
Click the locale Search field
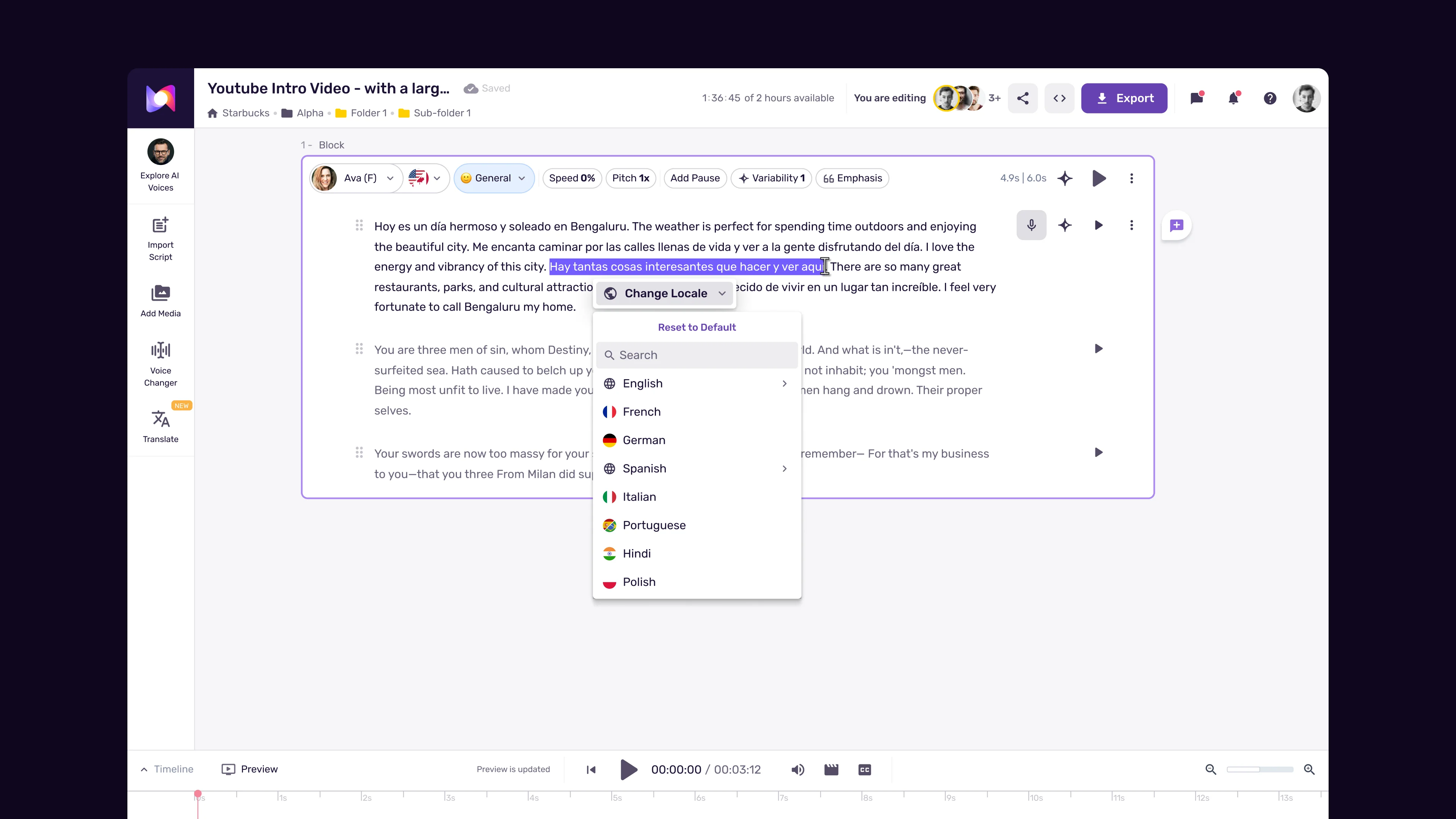click(697, 355)
